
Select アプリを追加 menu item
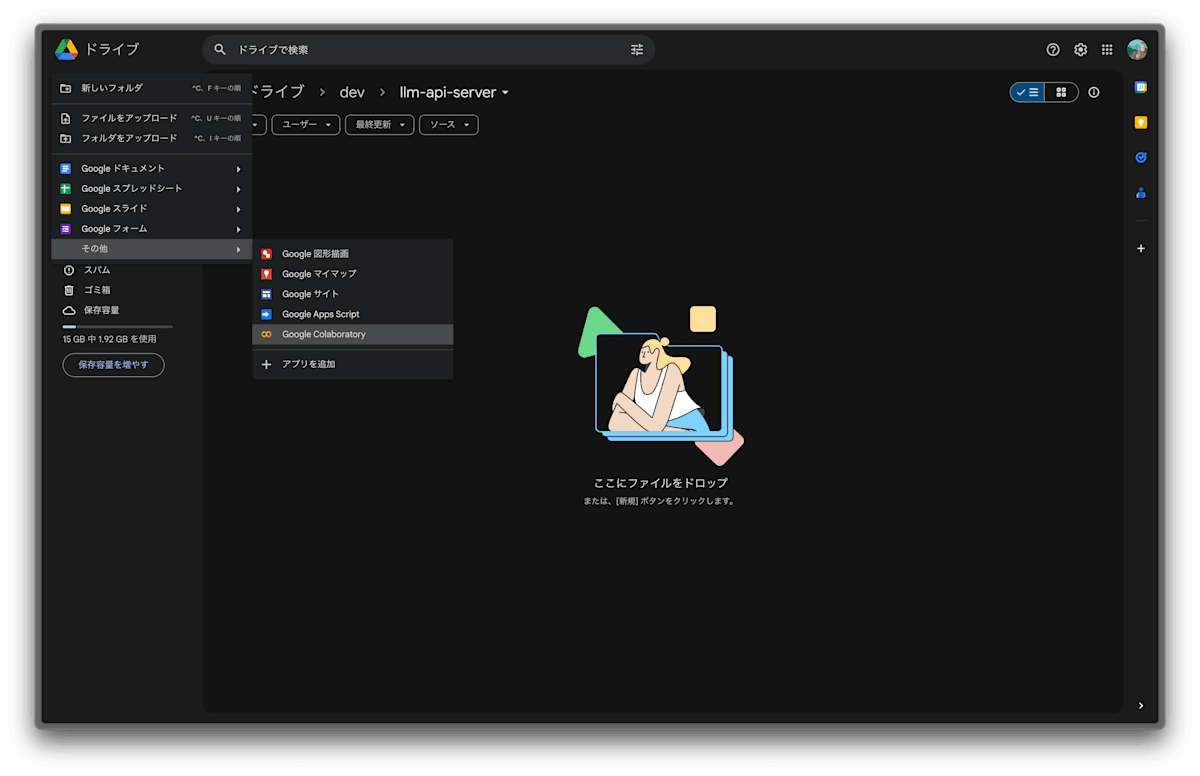(x=353, y=364)
